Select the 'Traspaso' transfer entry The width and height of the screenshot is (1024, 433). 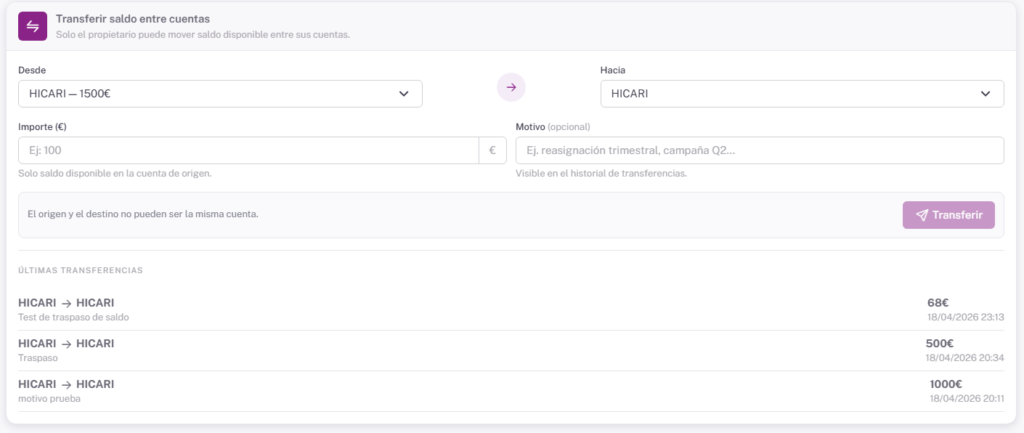(40, 357)
